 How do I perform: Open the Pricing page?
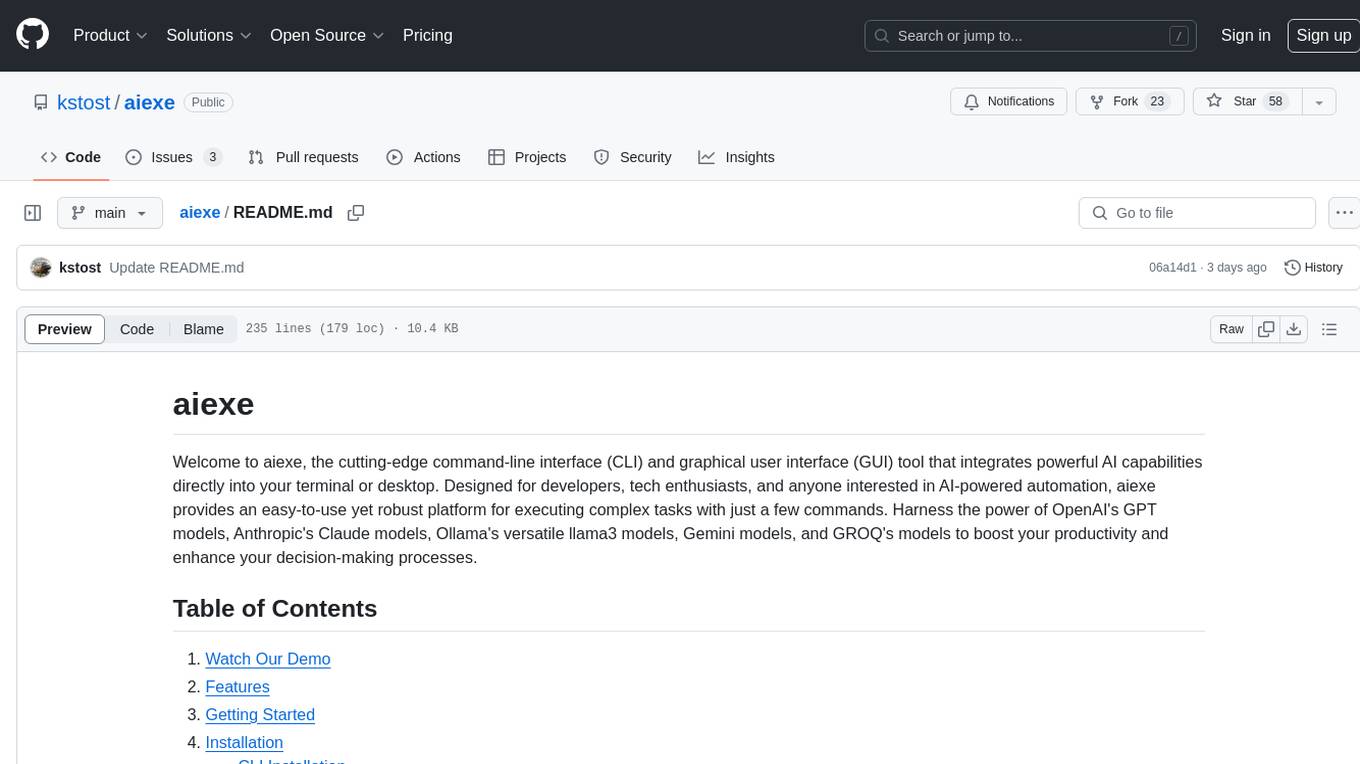(x=427, y=35)
